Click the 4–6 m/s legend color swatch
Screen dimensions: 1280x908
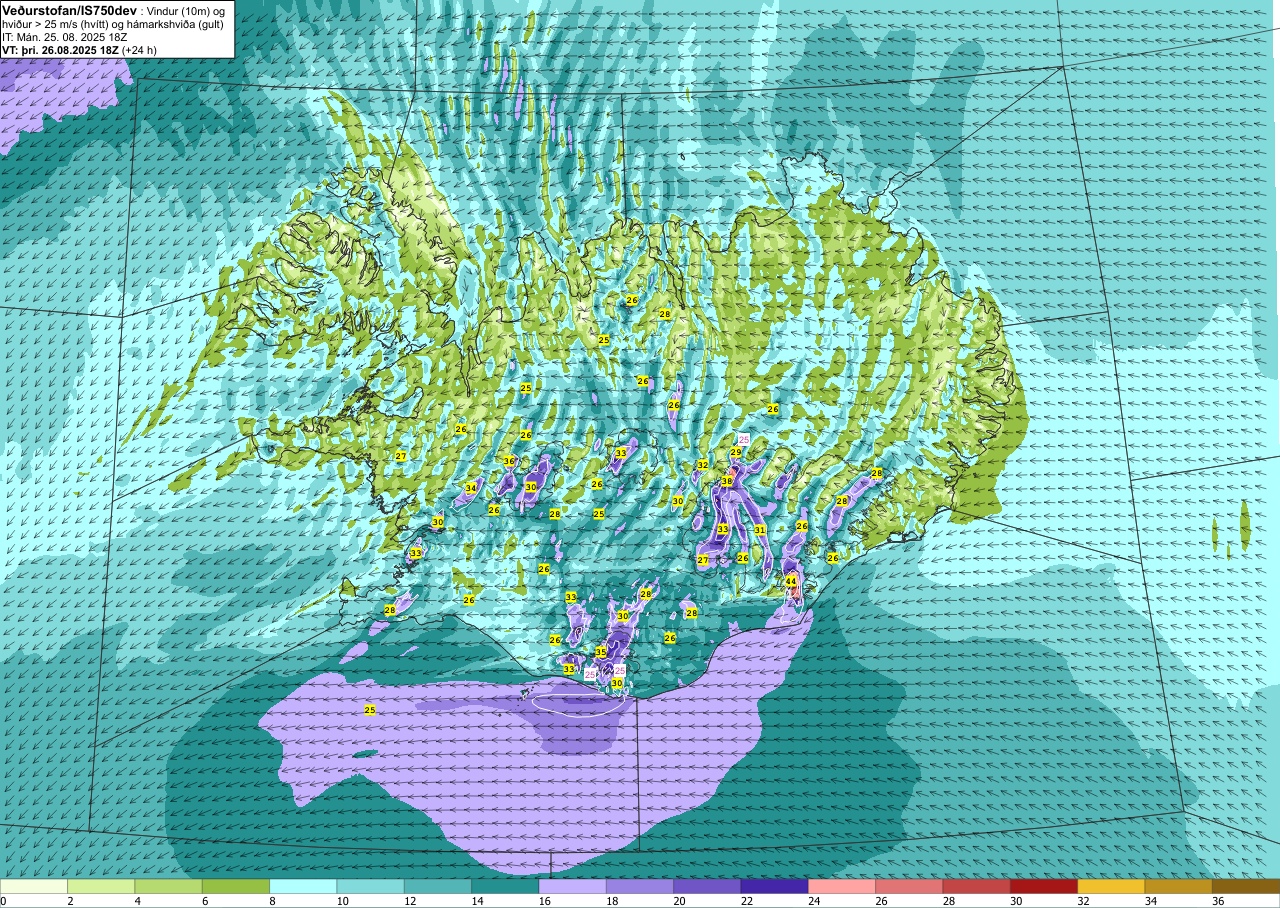pos(168,886)
